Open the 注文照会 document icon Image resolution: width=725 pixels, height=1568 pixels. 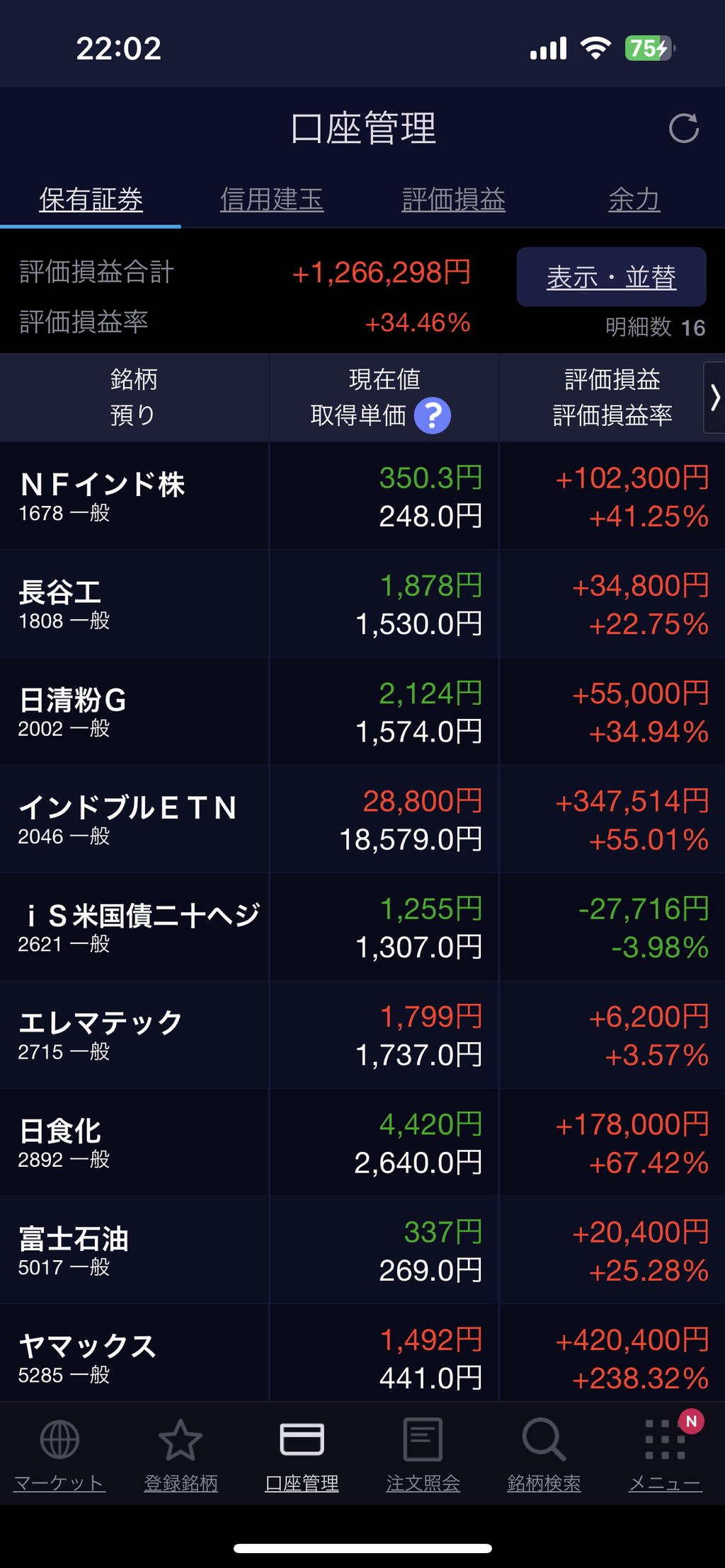(x=423, y=1439)
